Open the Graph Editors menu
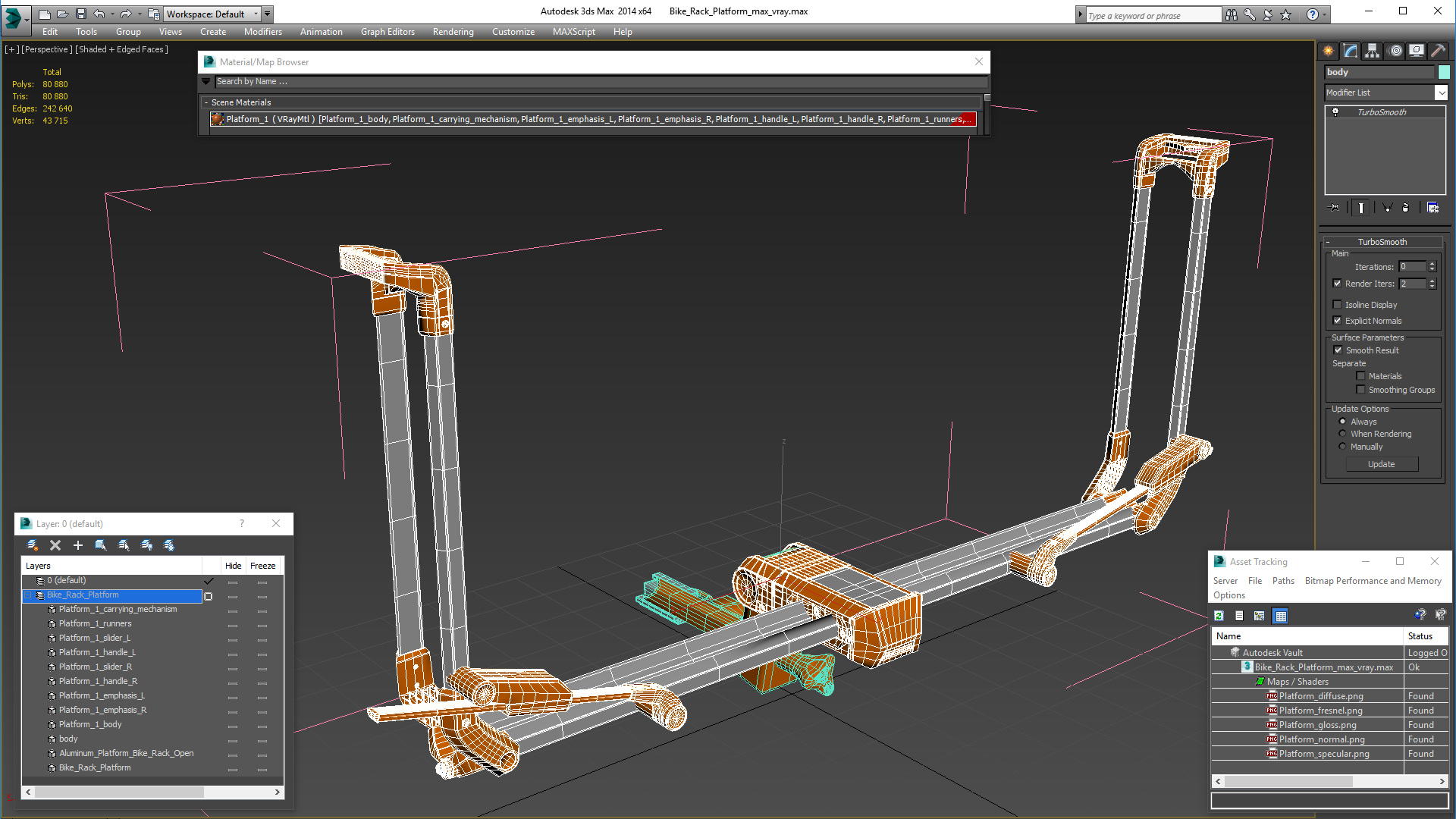Image resolution: width=1456 pixels, height=819 pixels. pyautogui.click(x=388, y=32)
